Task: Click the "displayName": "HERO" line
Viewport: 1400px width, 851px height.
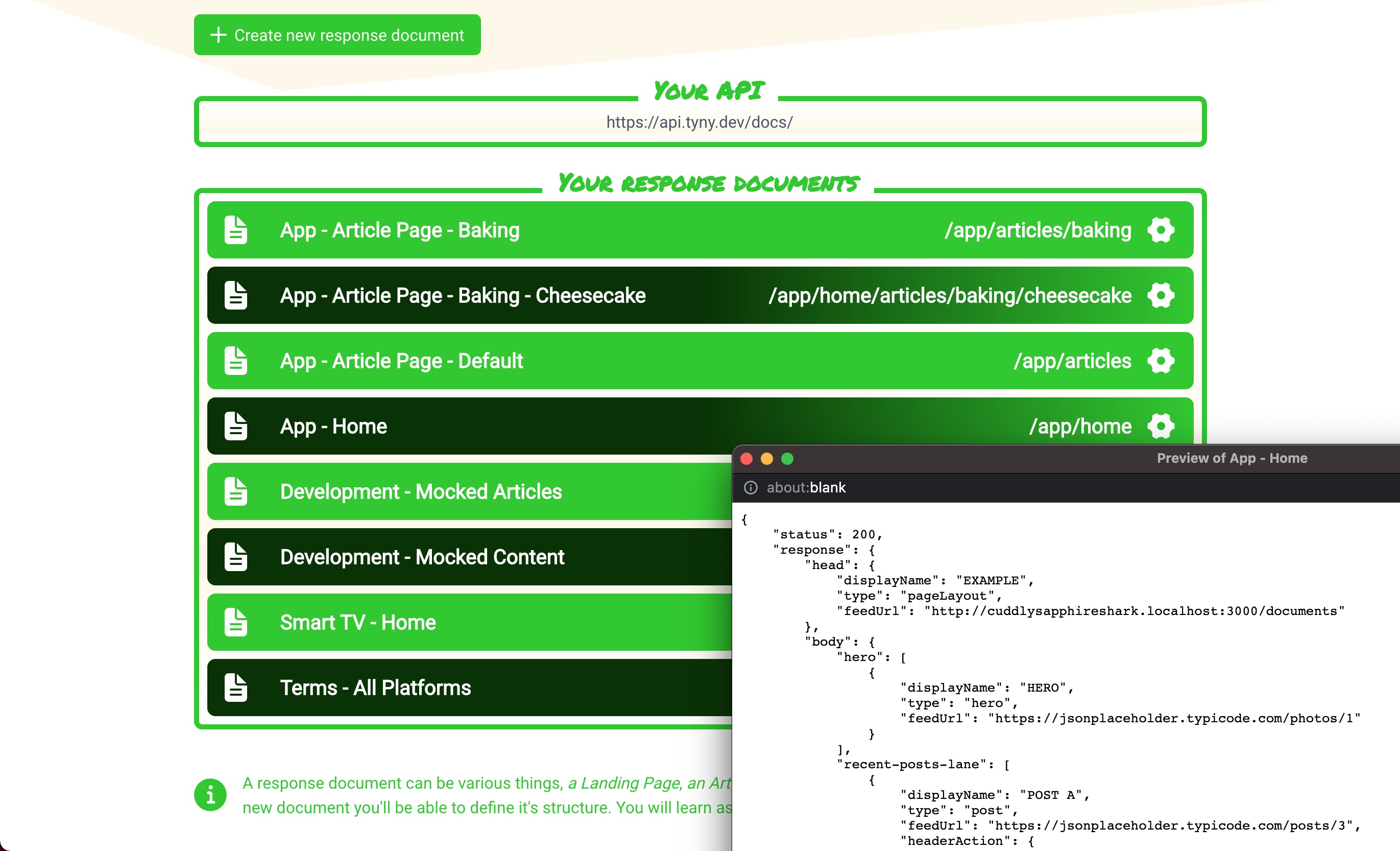Action: coord(986,688)
